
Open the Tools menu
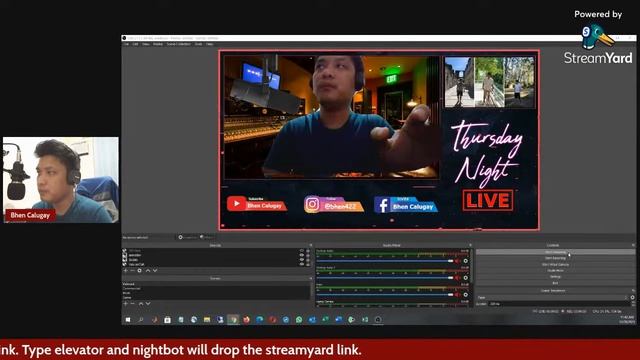(198, 44)
